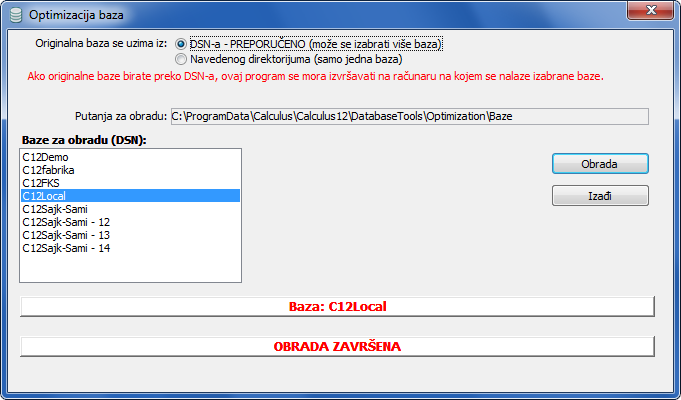Click the Baze za obradu (DSN) label
Image resolution: width=681 pixels, height=400 pixels.
(84, 140)
